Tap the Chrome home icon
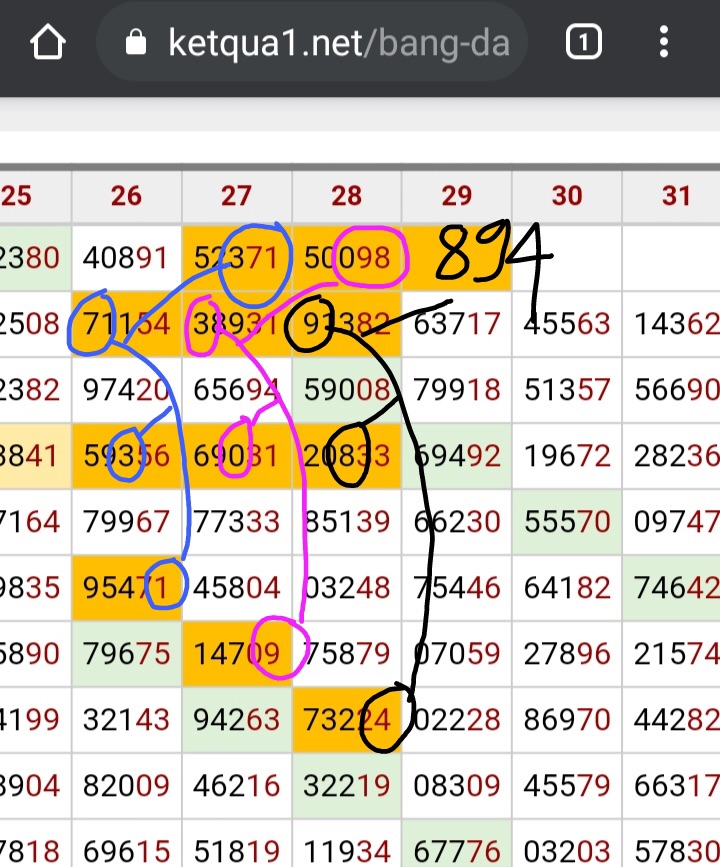This screenshot has height=867, width=720. (47, 43)
